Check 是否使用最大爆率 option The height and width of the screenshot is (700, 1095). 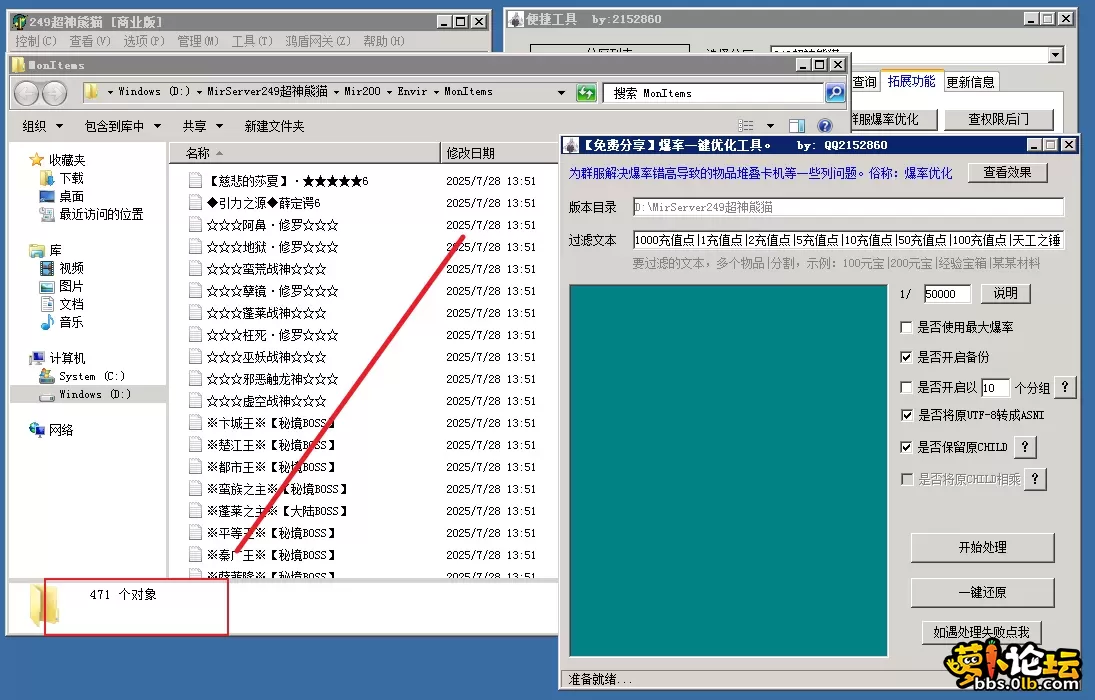pos(906,327)
